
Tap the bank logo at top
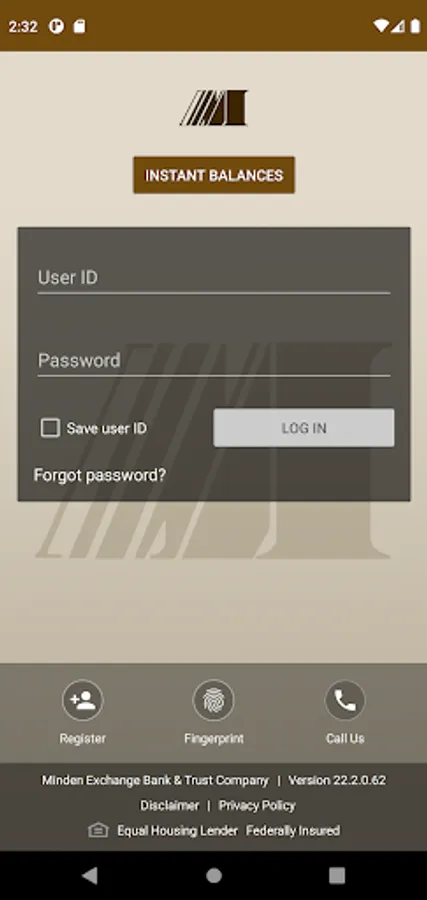pos(214,107)
